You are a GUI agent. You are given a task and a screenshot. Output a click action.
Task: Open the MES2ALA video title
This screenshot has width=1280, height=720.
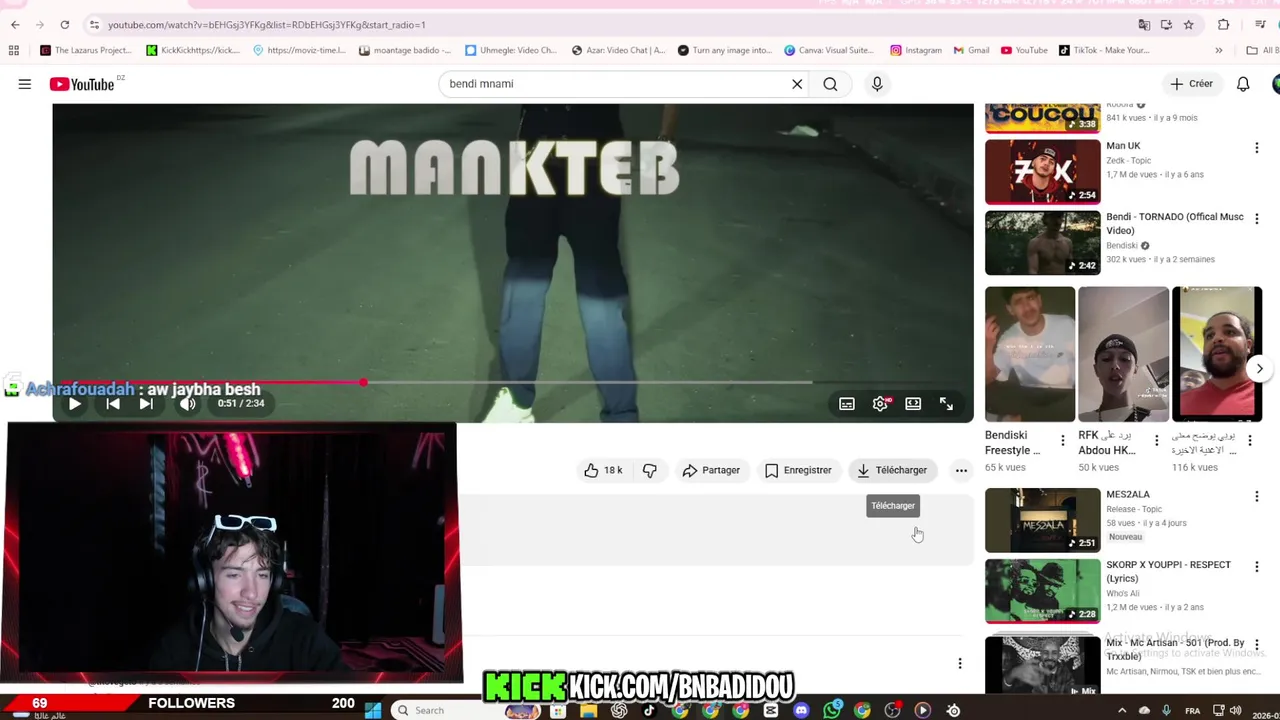(1128, 494)
